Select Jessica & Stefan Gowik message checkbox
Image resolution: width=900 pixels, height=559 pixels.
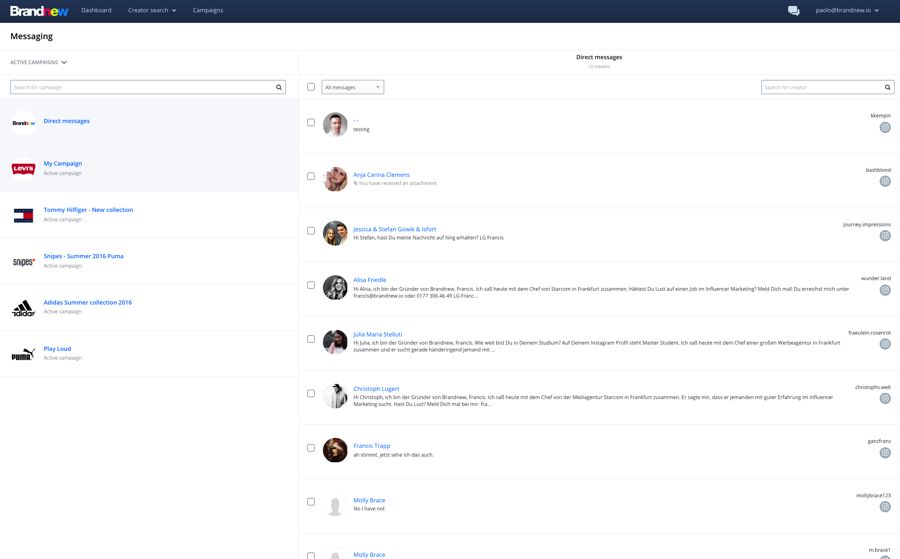coord(311,231)
